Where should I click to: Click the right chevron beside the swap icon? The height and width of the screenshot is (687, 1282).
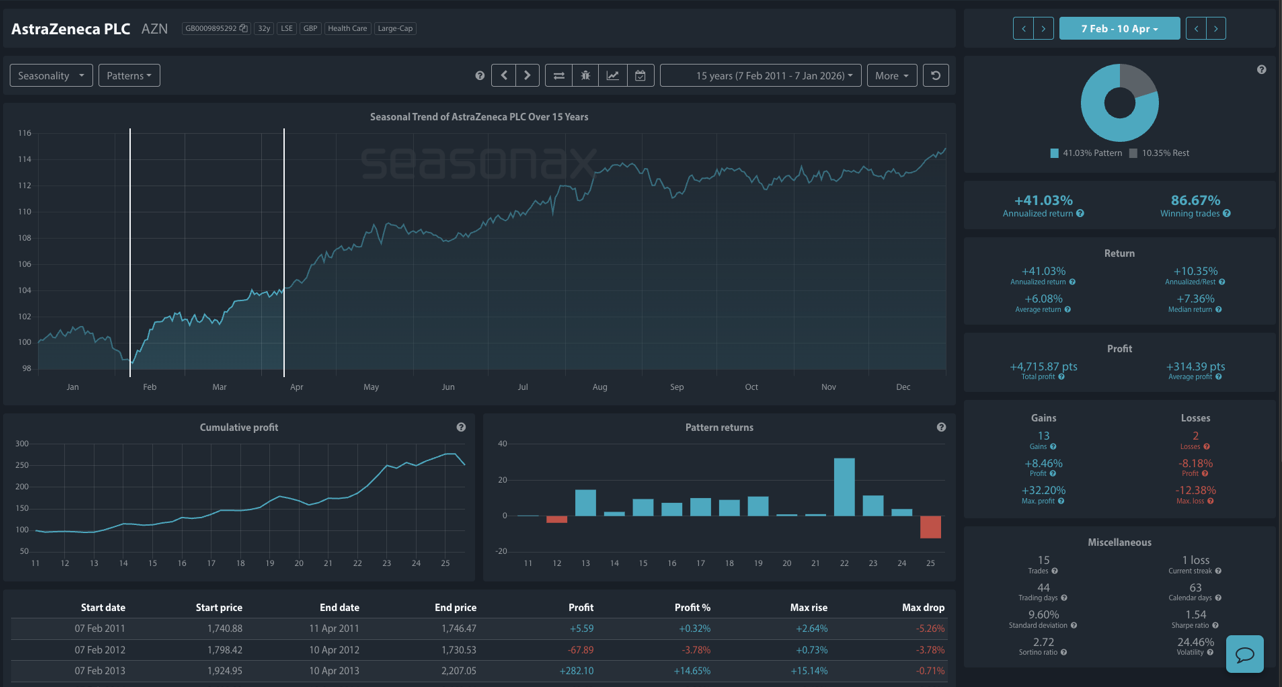[527, 76]
